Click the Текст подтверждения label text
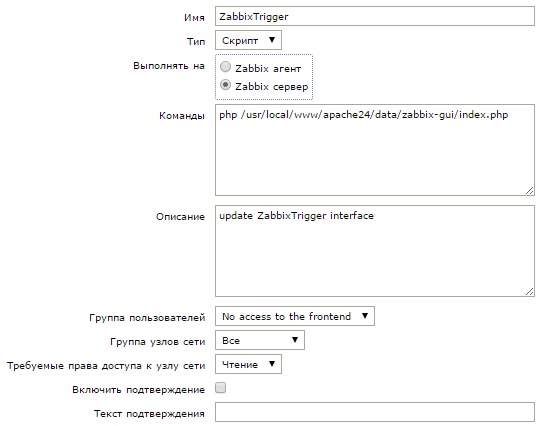This screenshot has width=541, height=426. pyautogui.click(x=149, y=414)
